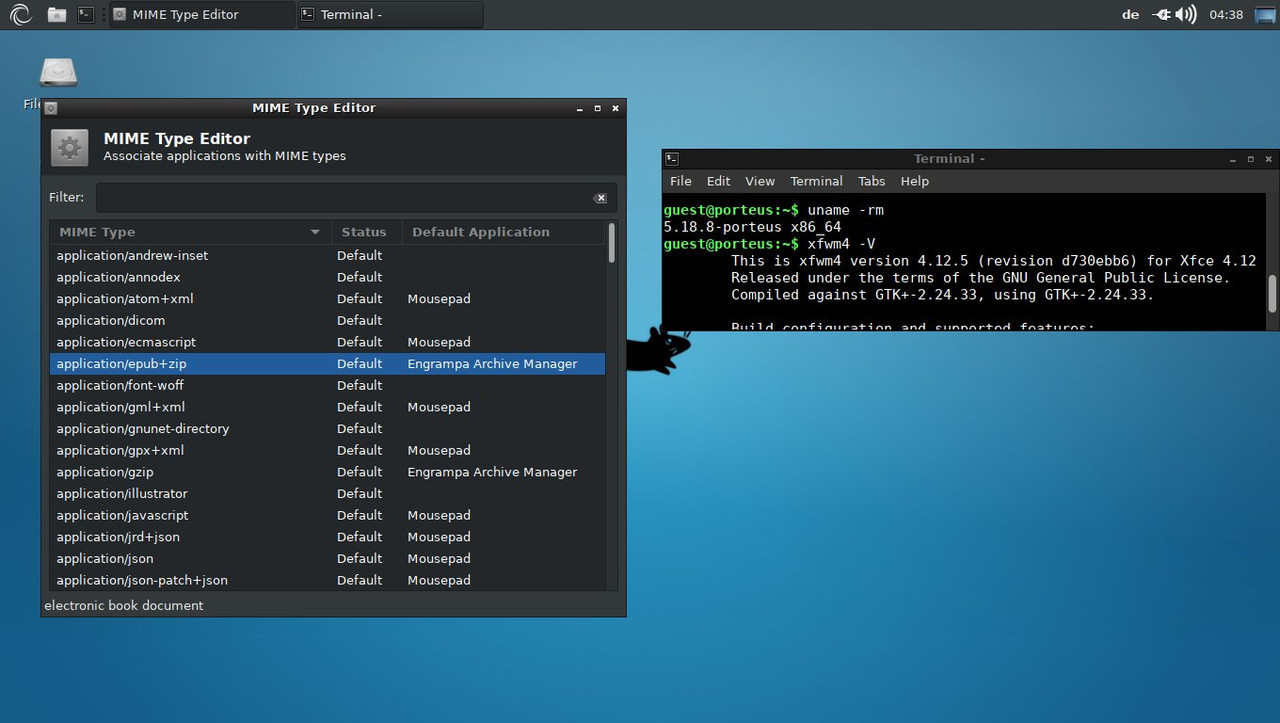Viewport: 1280px width, 723px height.
Task: Sort by the Status column header
Action: point(366,232)
